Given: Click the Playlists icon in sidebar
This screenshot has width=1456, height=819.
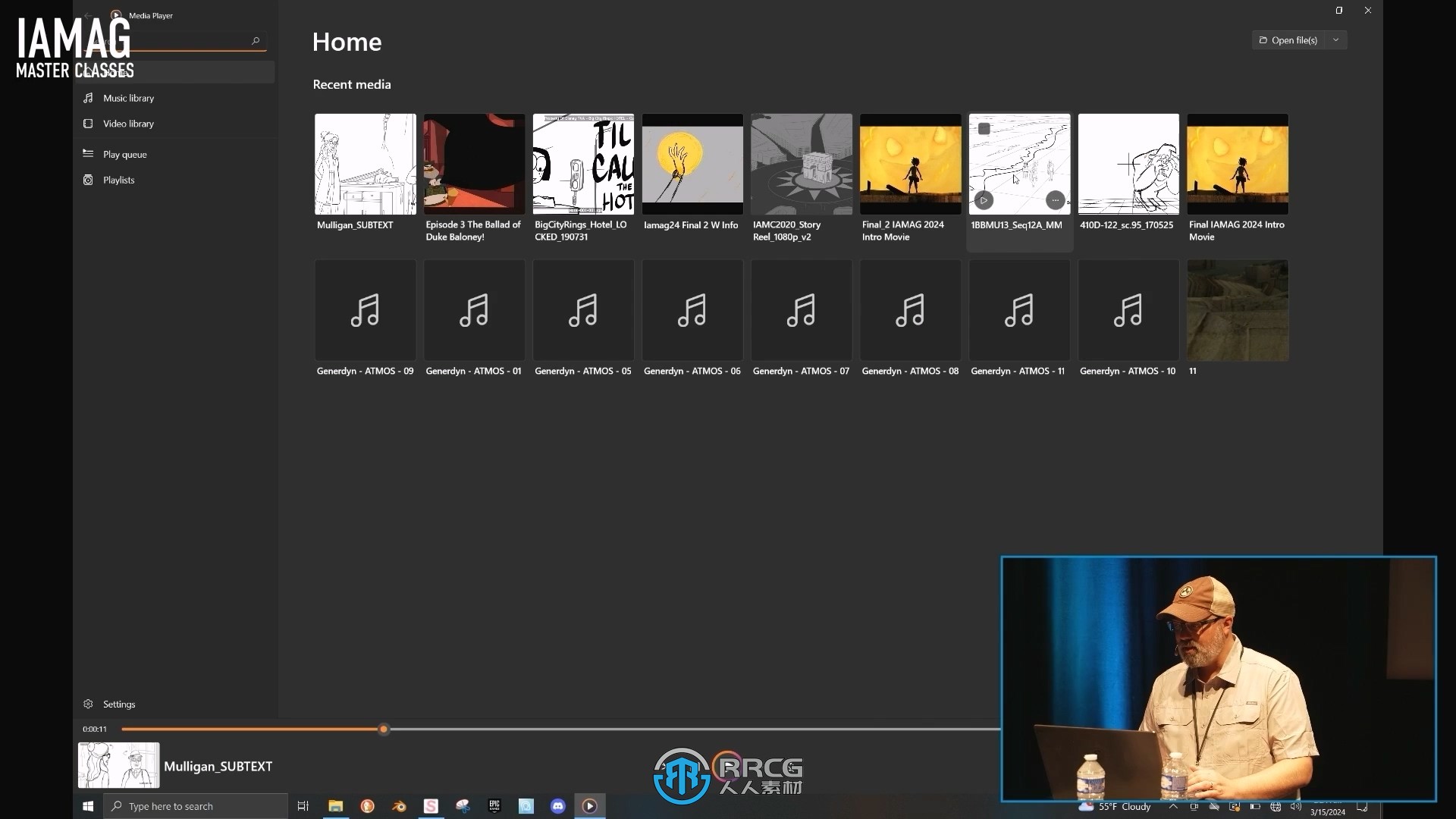Looking at the screenshot, I should [x=88, y=180].
